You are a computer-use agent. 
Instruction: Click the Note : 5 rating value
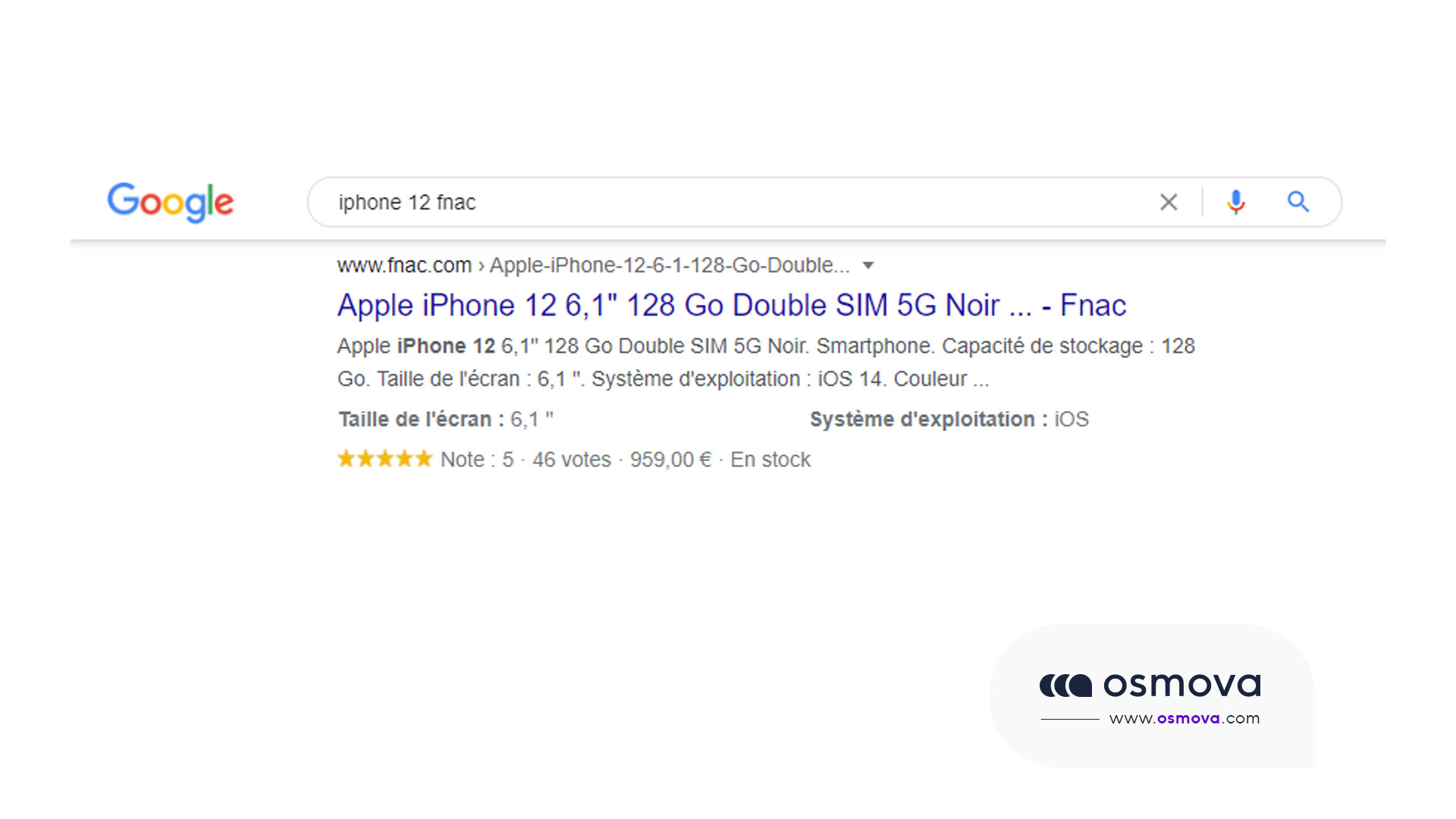[x=479, y=460]
